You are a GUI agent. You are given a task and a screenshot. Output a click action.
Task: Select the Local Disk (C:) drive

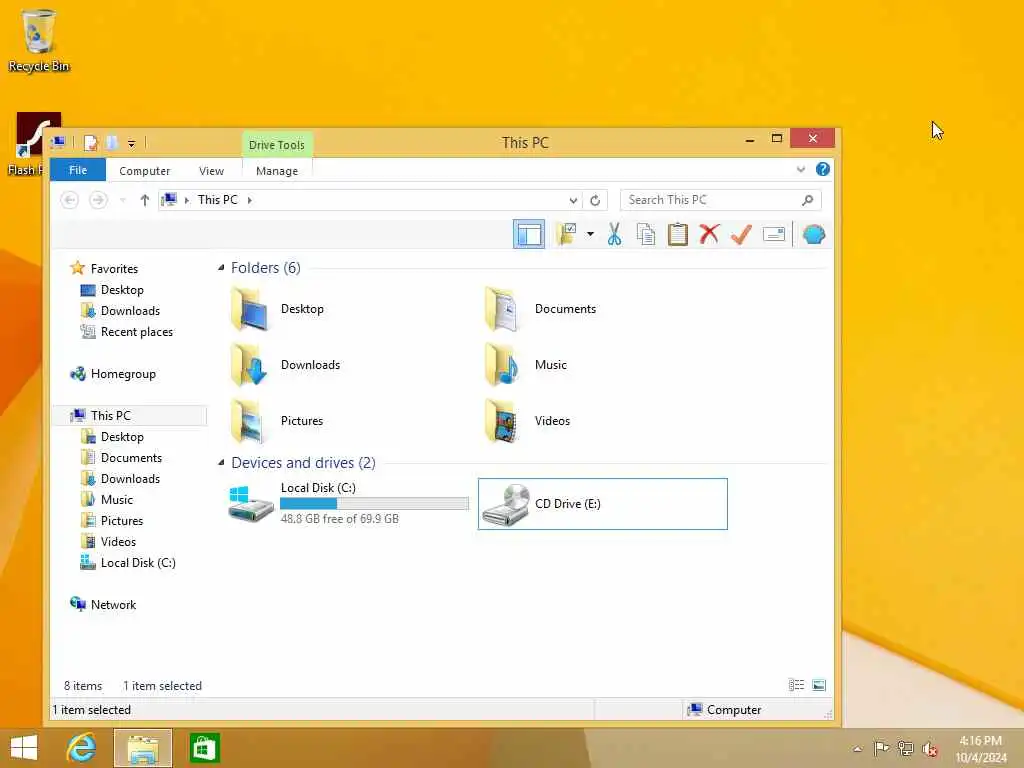(349, 504)
